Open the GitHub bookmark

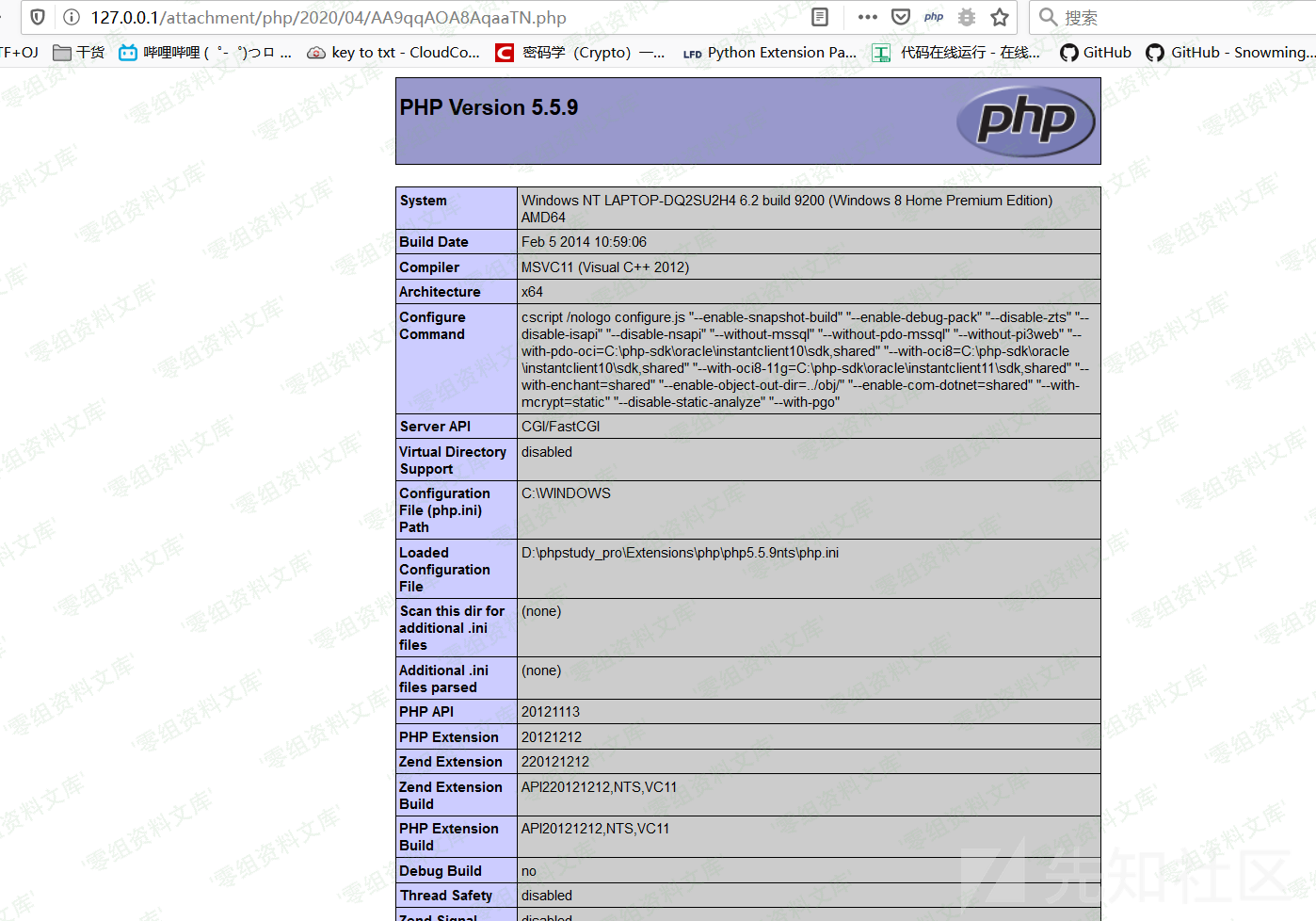(1096, 53)
